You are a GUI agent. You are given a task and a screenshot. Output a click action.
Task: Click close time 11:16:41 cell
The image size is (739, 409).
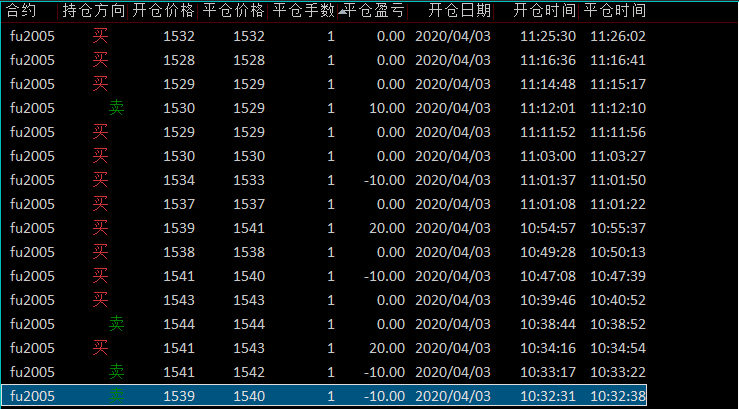click(x=618, y=60)
